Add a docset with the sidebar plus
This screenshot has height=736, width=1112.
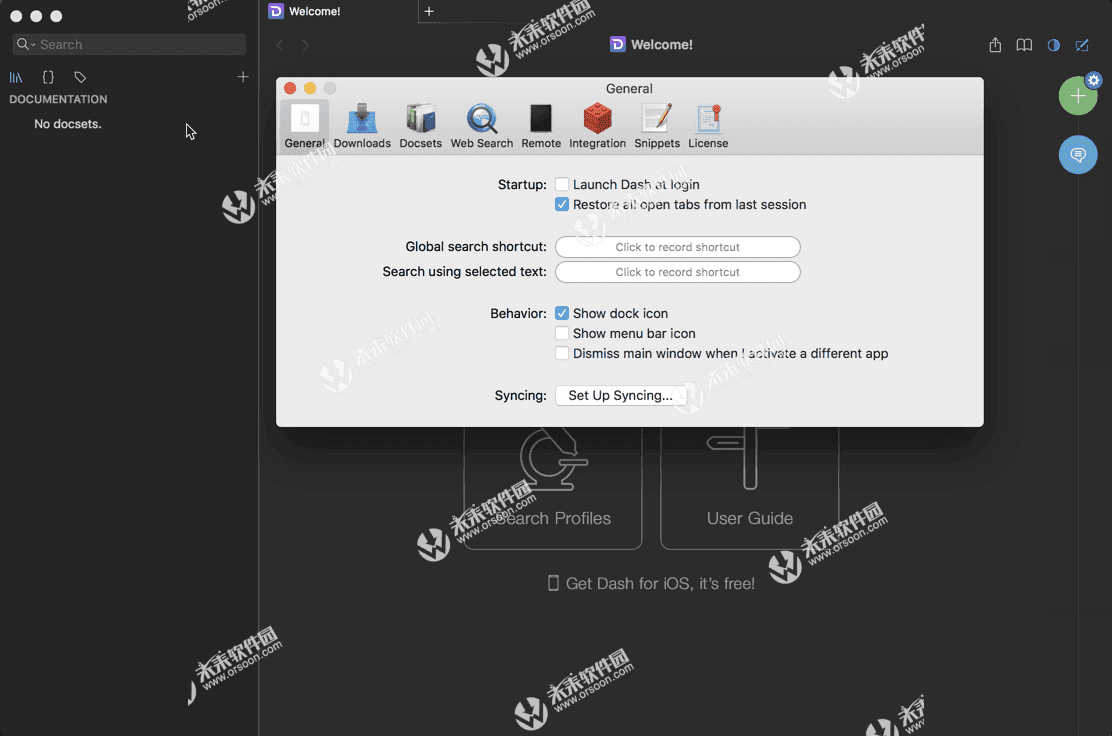click(x=243, y=77)
